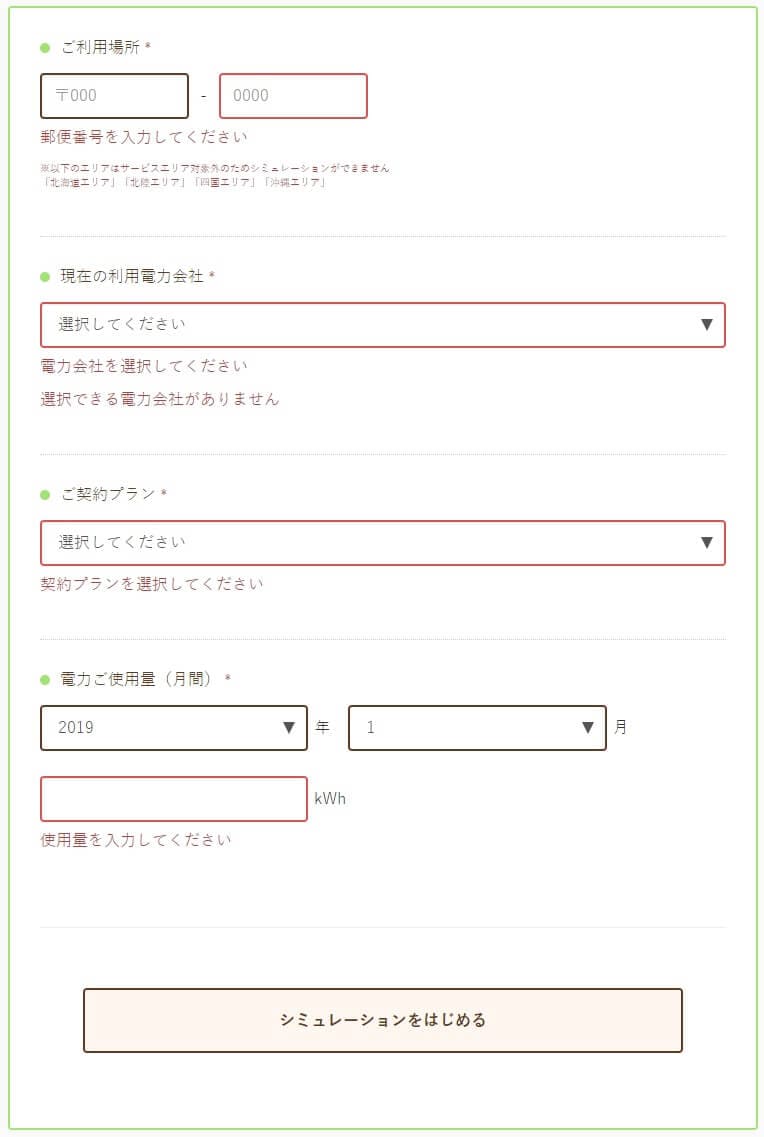Focus the 〒000 postal code field
The width and height of the screenshot is (764, 1137).
(115, 96)
